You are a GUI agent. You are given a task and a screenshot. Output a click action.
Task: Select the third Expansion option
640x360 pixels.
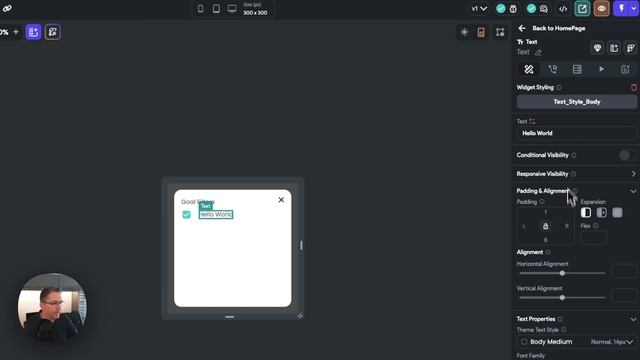coord(618,212)
